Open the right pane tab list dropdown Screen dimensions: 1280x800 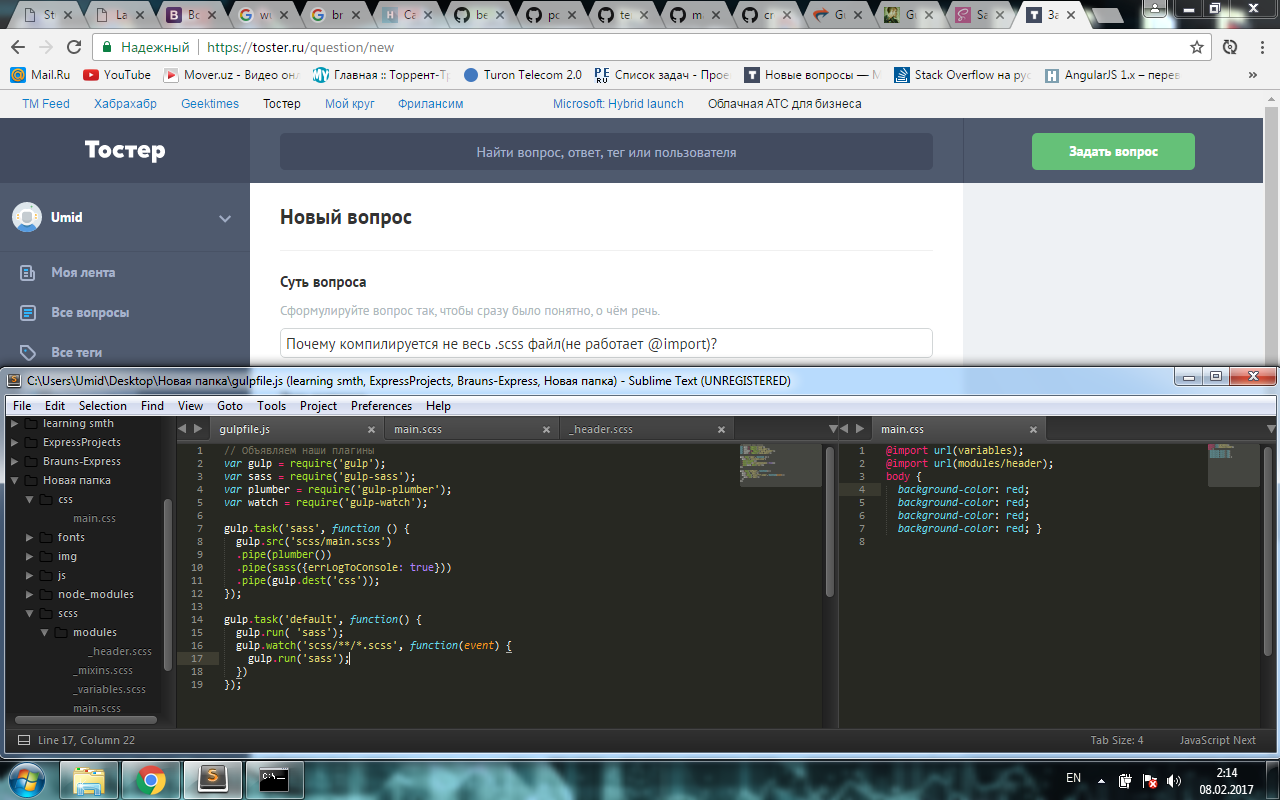click(1269, 429)
